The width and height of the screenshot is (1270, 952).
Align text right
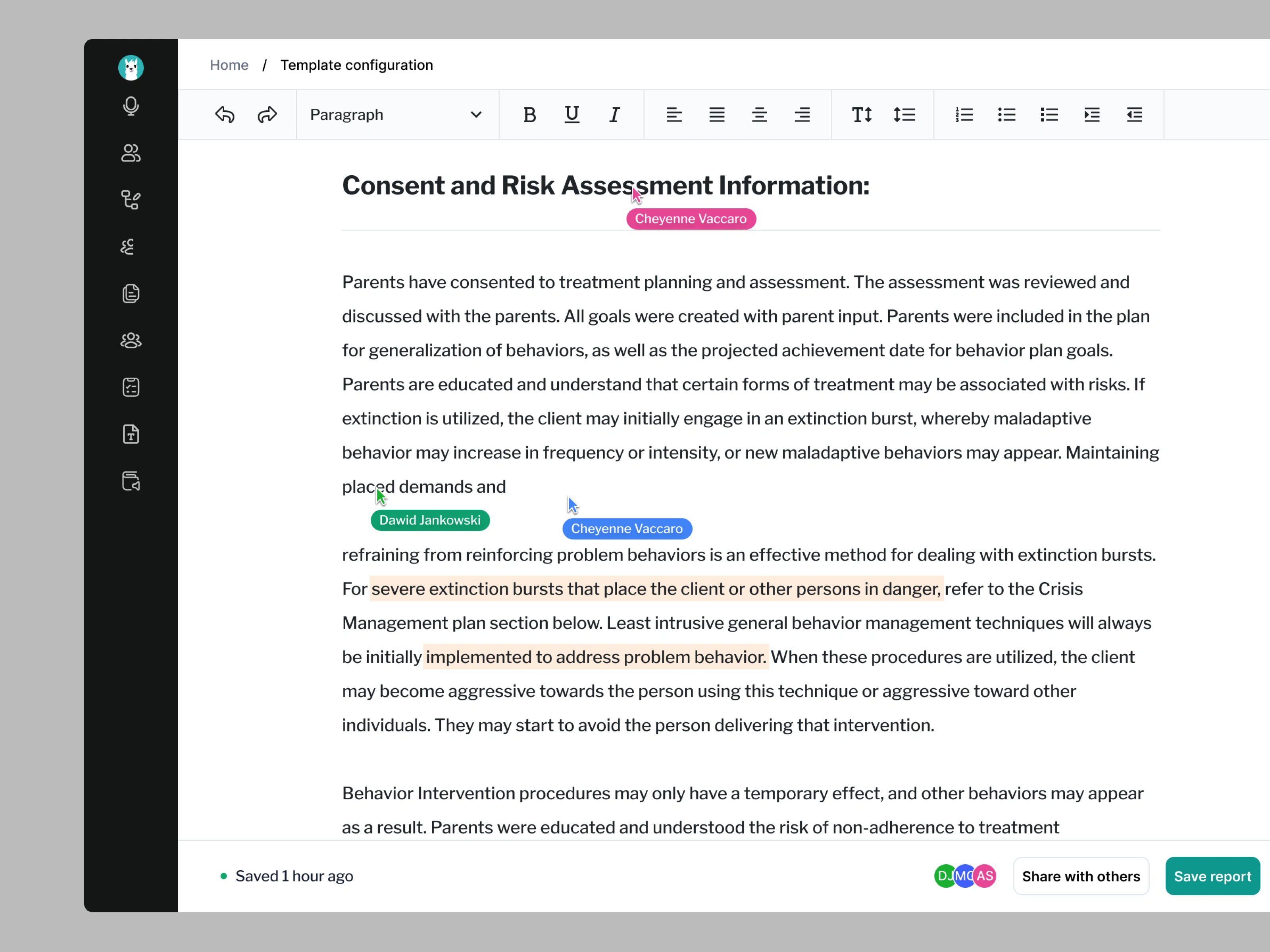[802, 115]
